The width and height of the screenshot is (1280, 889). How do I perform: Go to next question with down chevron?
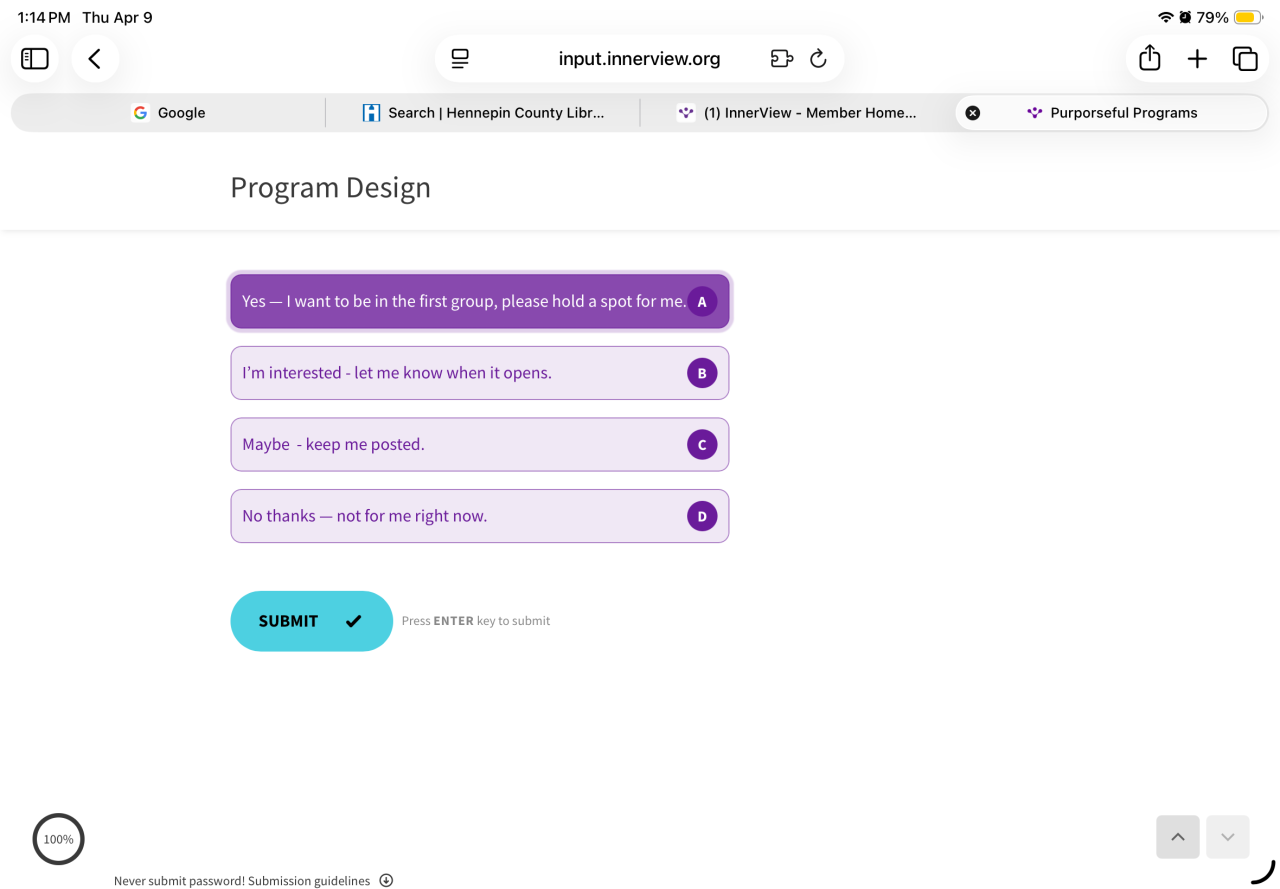coord(1228,837)
